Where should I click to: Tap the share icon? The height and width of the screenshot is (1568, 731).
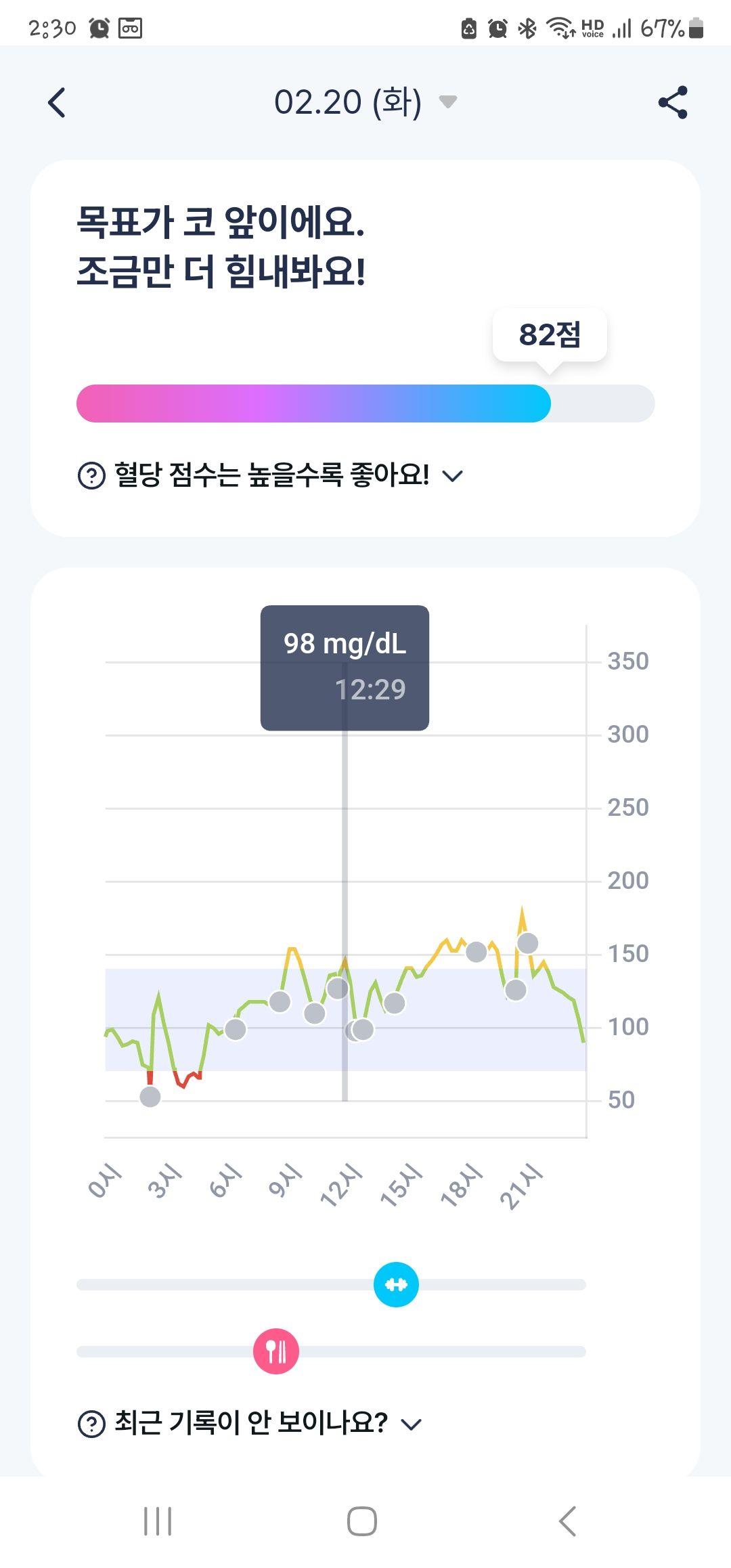(x=673, y=102)
